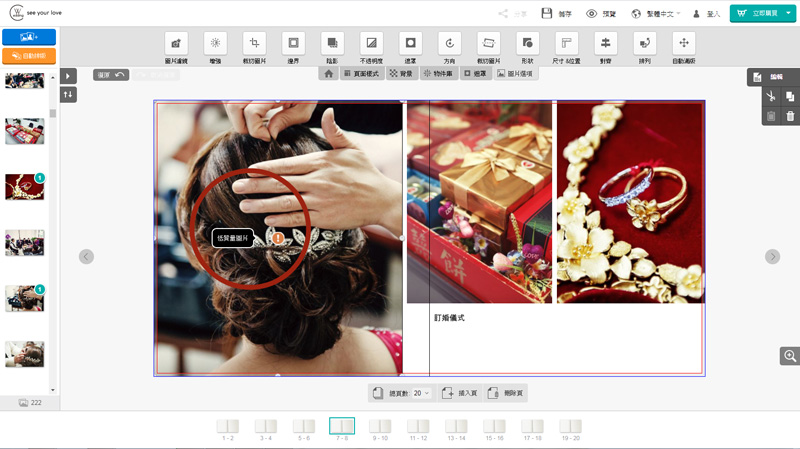Screen dimensions: 800x449
Task: Open the align (對齊) tool
Action: coord(604,43)
